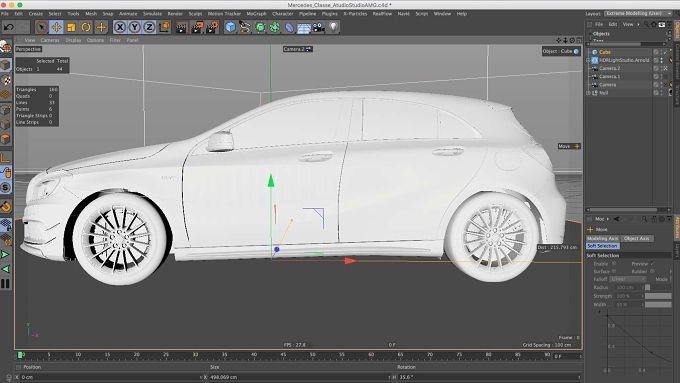Select the Move tool in toolbar
This screenshot has width=680, height=383.
click(56, 27)
